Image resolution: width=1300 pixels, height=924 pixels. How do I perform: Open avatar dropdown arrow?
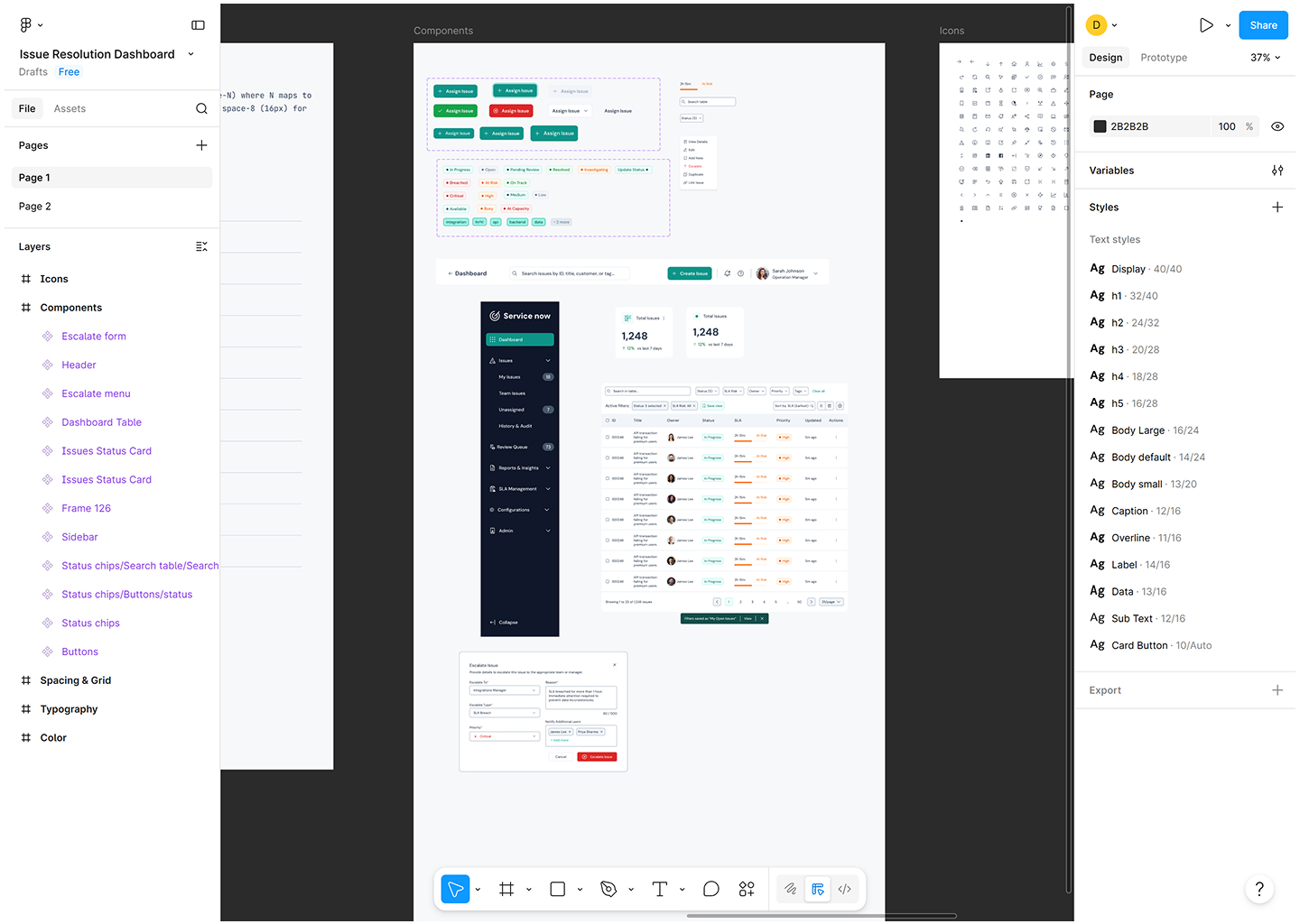click(x=1115, y=25)
